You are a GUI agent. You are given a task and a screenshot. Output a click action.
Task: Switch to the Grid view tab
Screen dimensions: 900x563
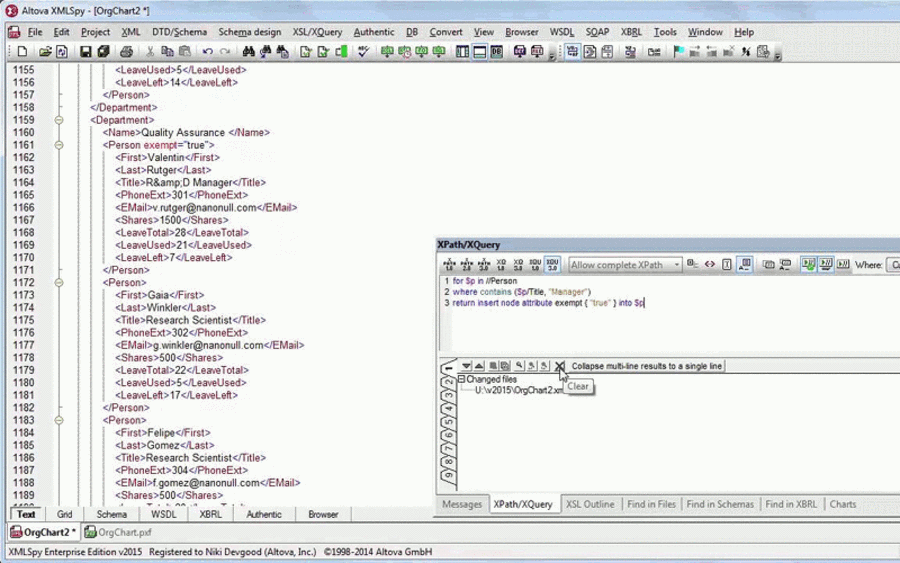(x=64, y=514)
